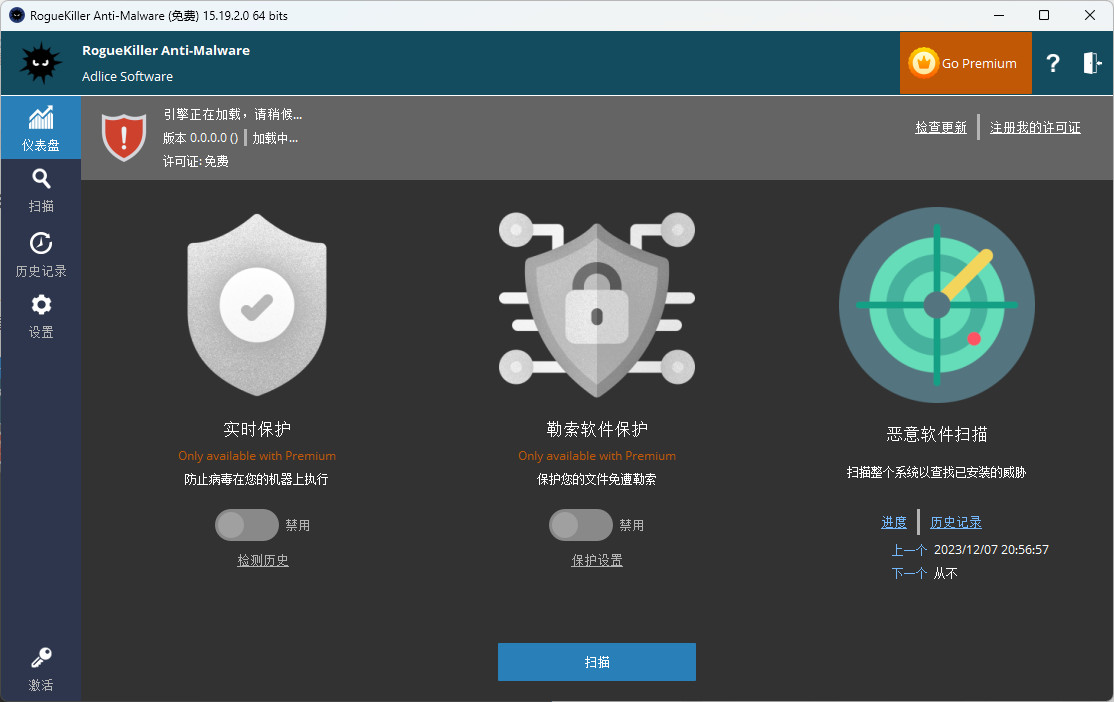Click the date 2023/12/07 20:56:57
Image resolution: width=1114 pixels, height=702 pixels.
(991, 550)
